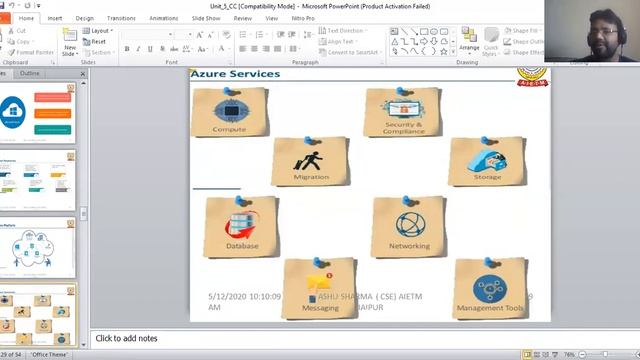Screen dimensions: 640x360
Task: Adjust the zoom slider handle
Action: click(x=605, y=355)
